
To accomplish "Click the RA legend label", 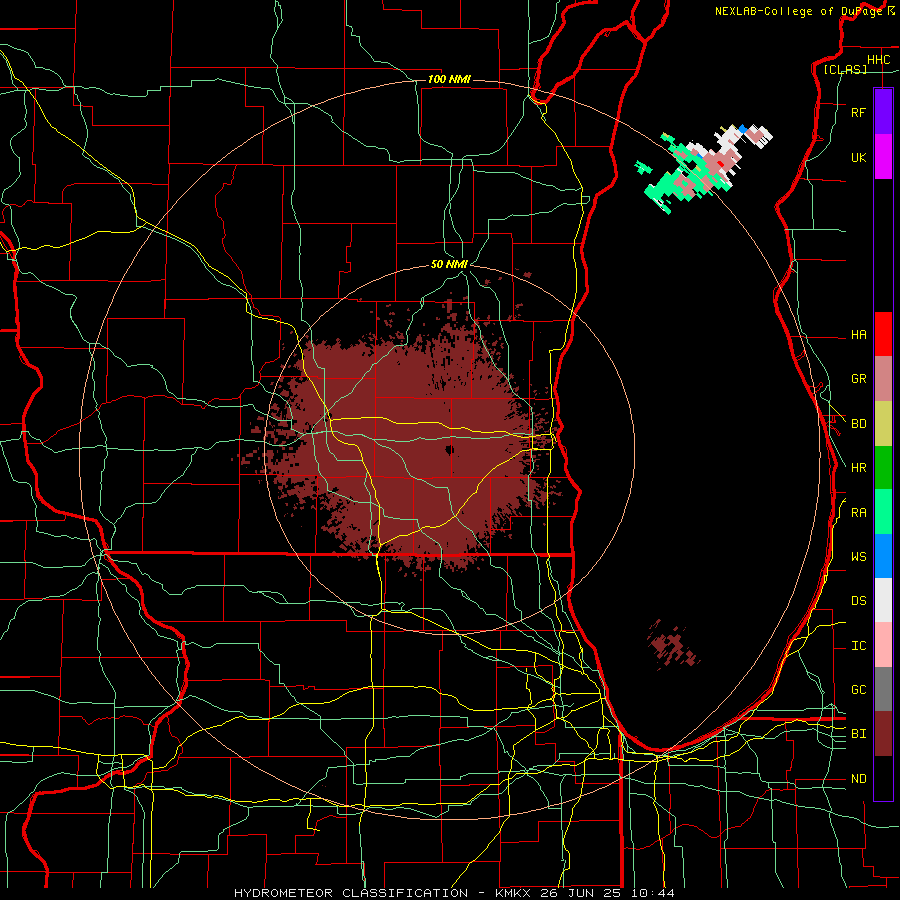I will [x=858, y=513].
